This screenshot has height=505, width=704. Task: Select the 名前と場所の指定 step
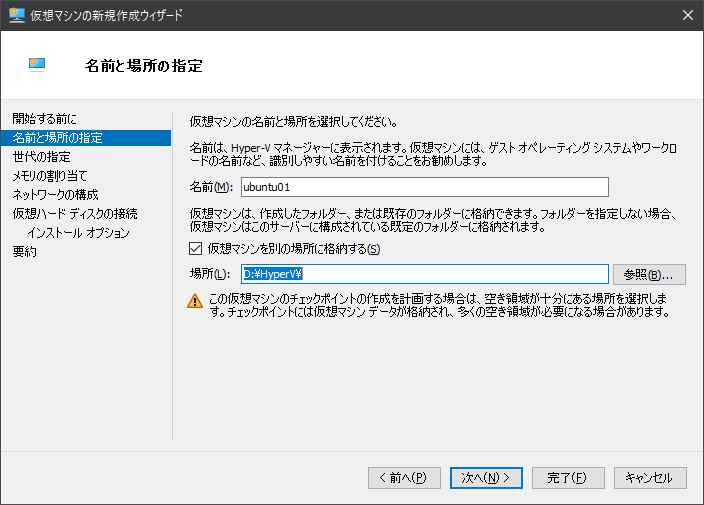point(86,138)
